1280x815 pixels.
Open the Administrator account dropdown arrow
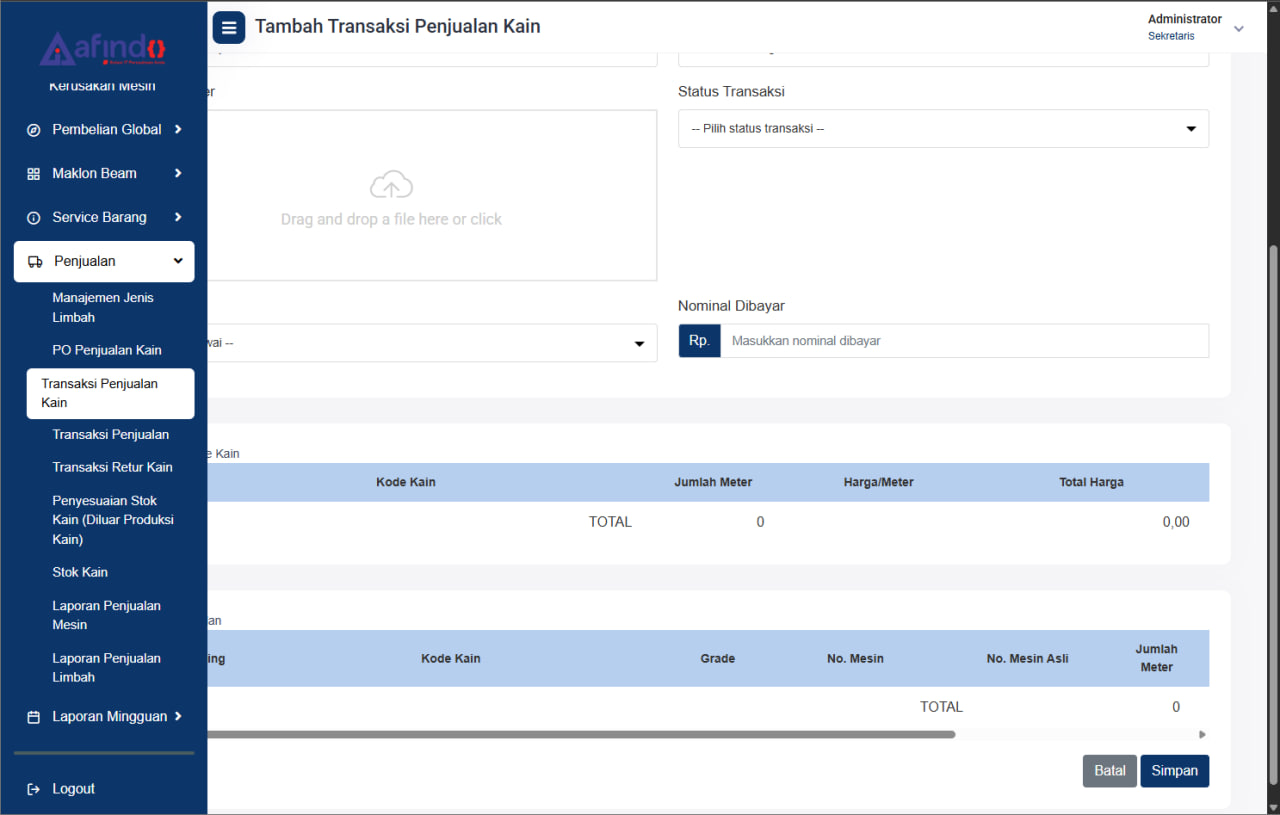[x=1239, y=29]
